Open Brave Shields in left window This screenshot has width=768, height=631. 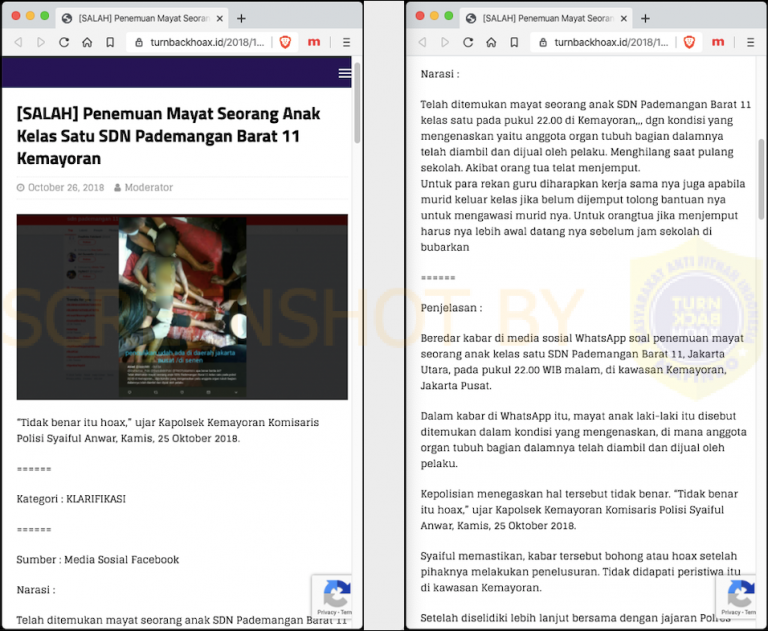(286, 43)
